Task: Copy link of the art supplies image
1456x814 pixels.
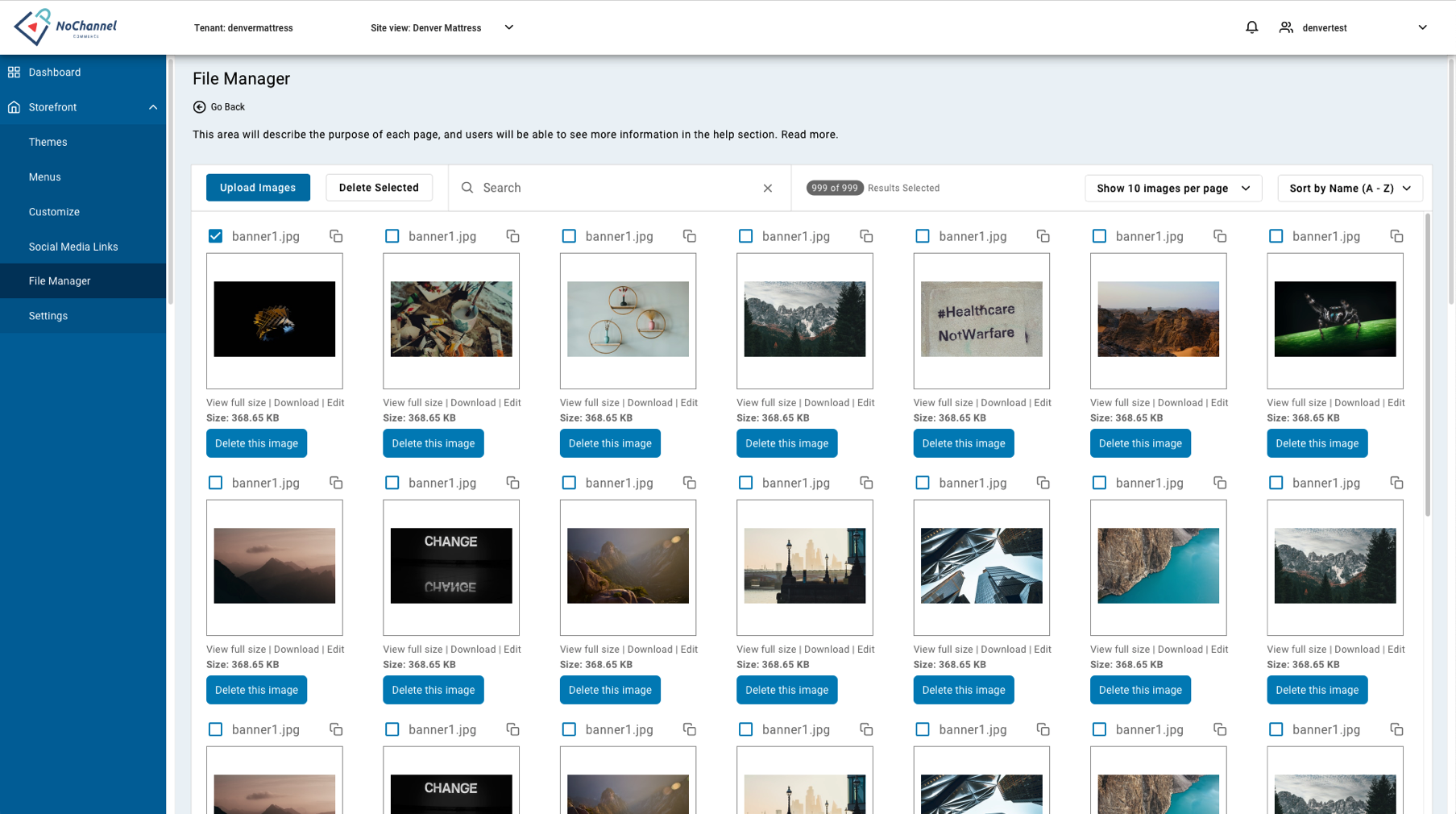Action: pyautogui.click(x=512, y=236)
